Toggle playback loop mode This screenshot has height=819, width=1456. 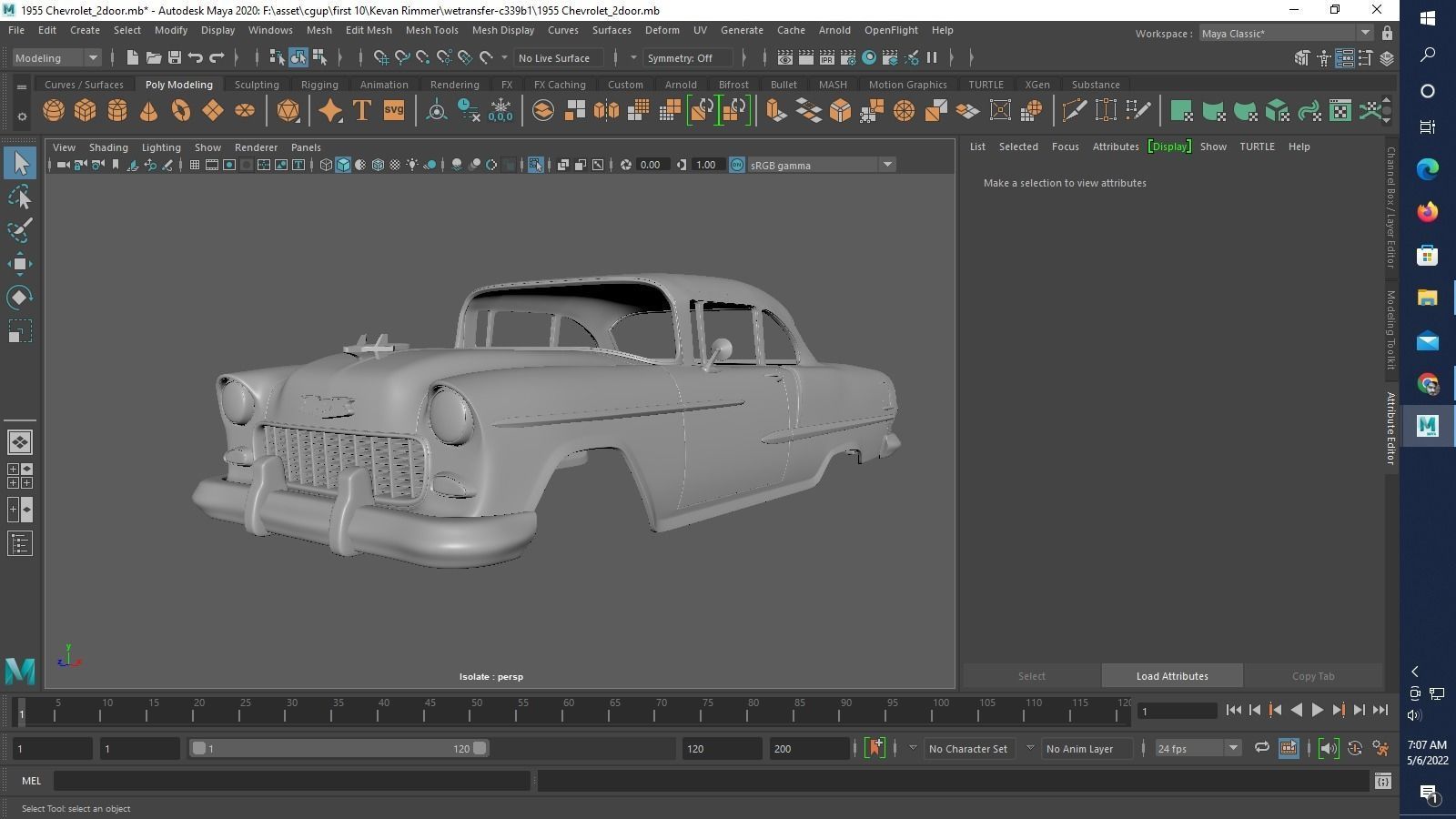pos(1261,748)
